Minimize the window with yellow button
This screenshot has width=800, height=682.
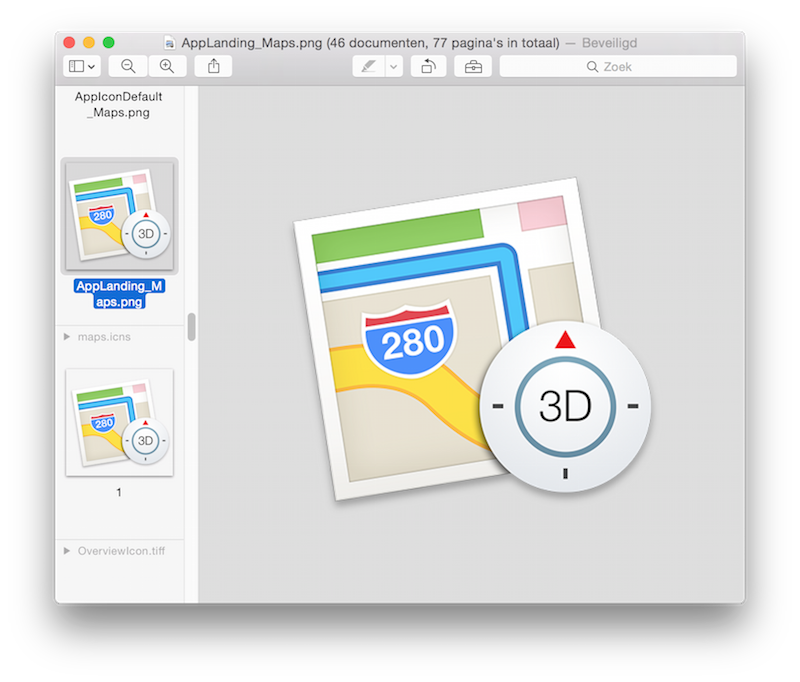pyautogui.click(x=89, y=42)
